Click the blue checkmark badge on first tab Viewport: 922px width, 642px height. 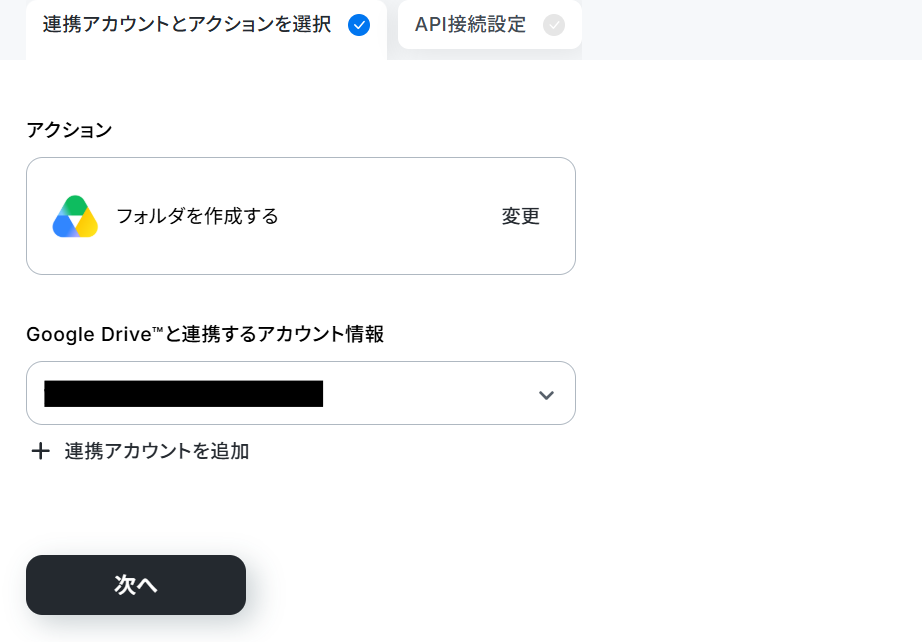coord(359,25)
